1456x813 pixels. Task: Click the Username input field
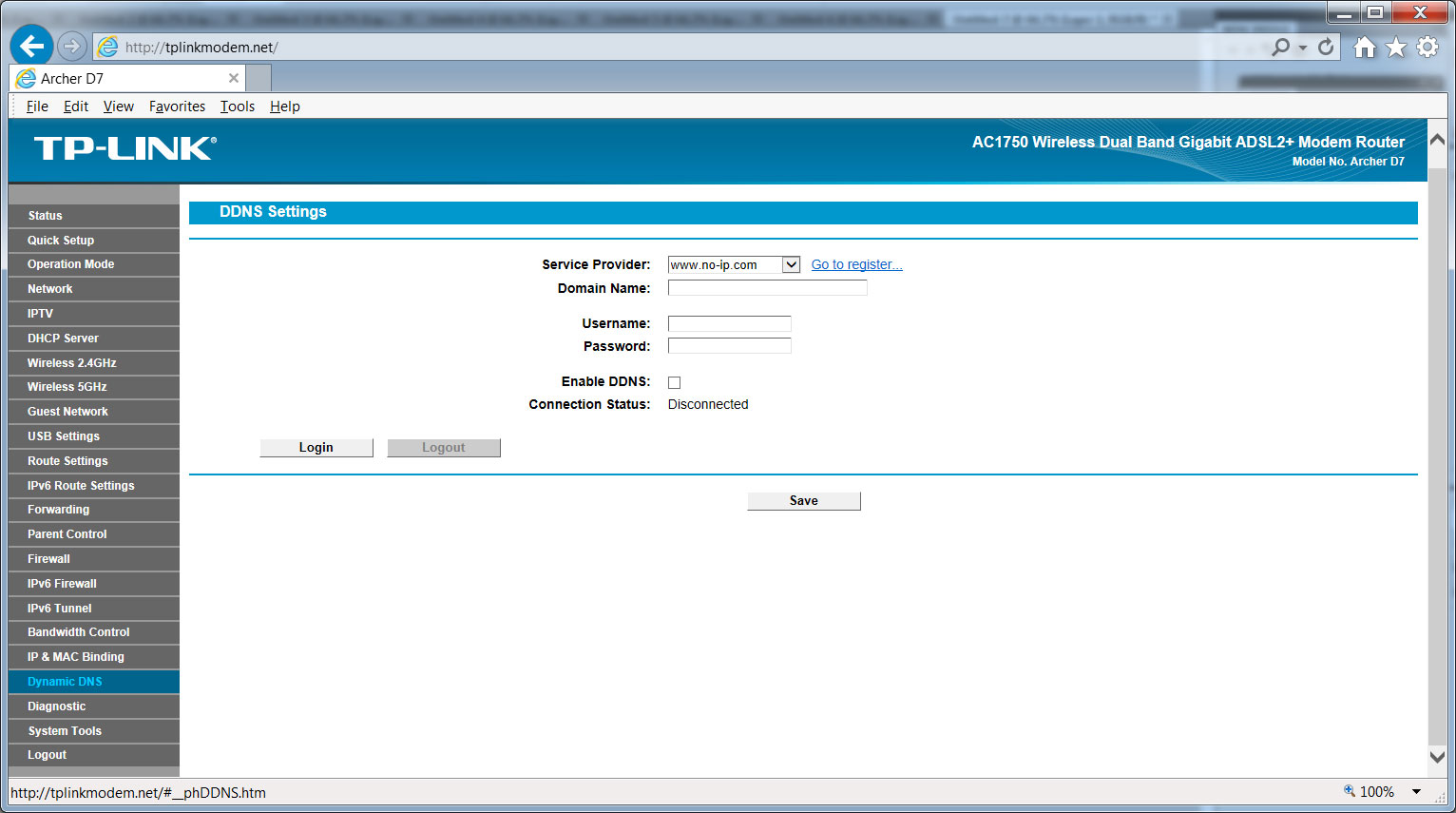[730, 323]
